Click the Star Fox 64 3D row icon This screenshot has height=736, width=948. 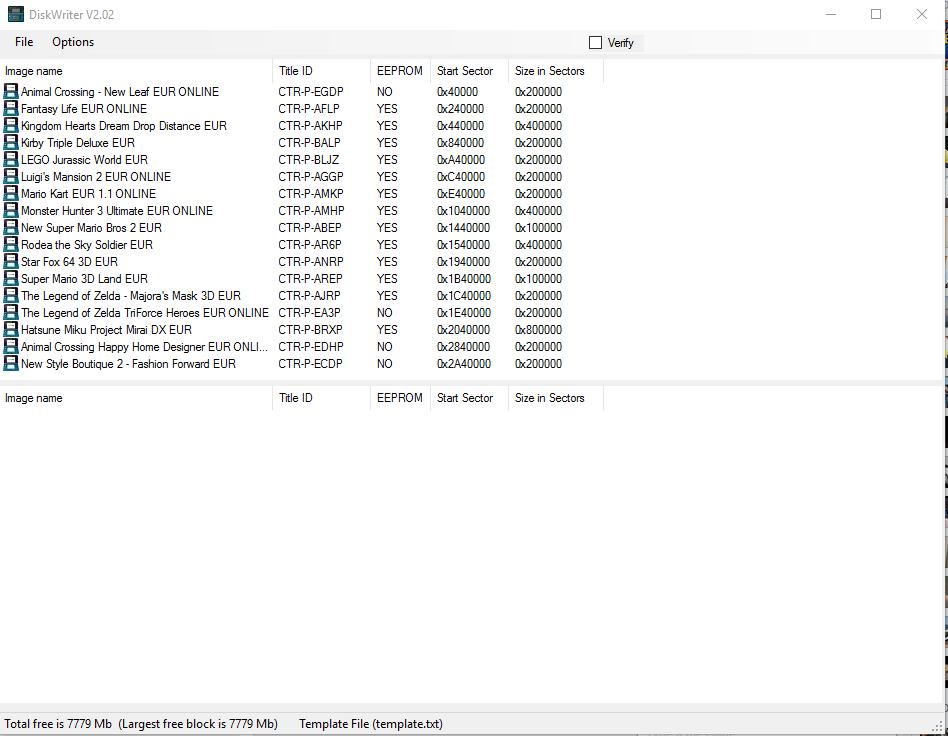(11, 261)
